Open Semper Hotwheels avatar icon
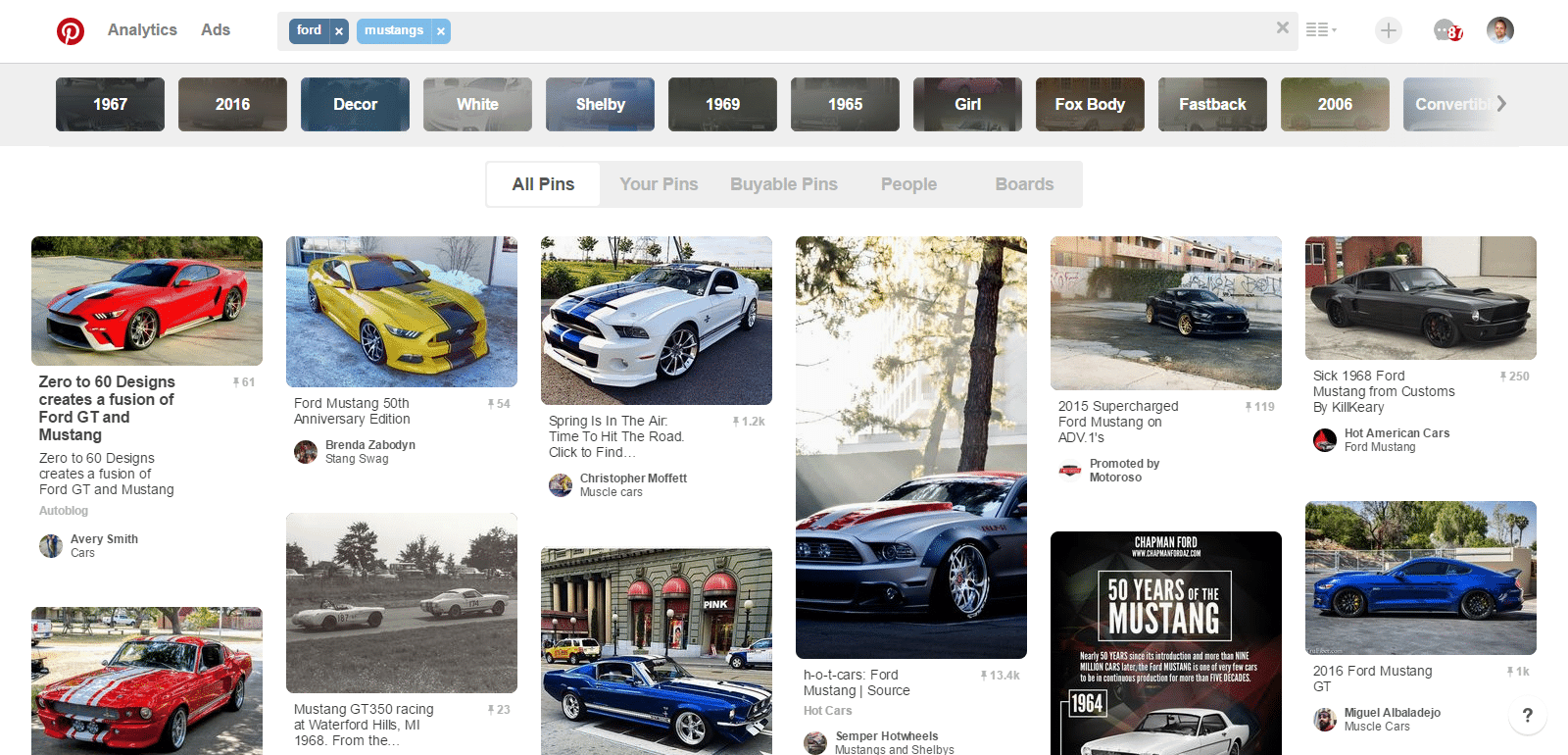Image resolution: width=1568 pixels, height=755 pixels. (815, 743)
